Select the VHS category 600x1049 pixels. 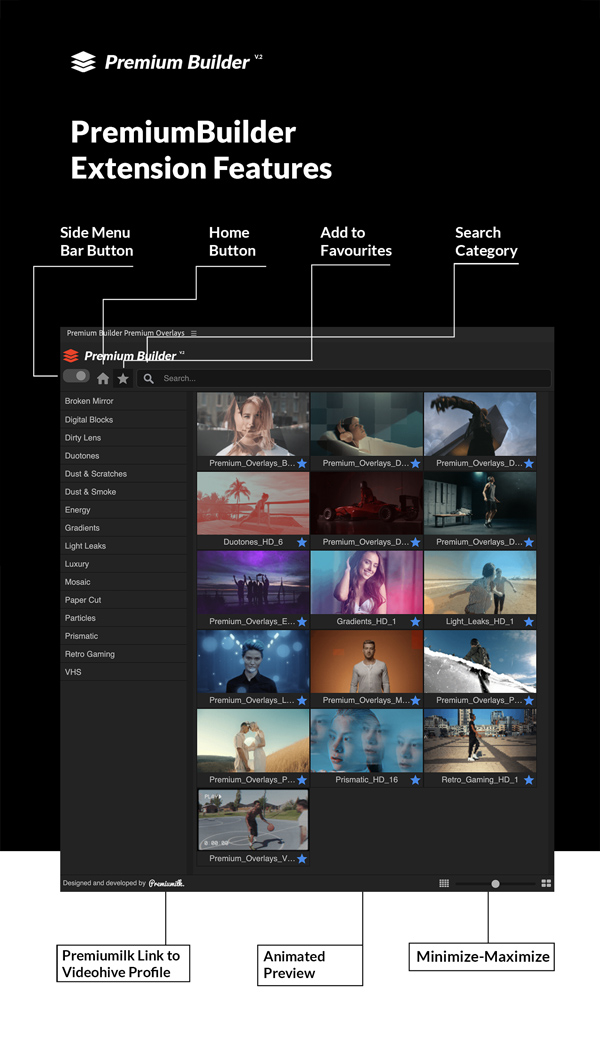click(x=124, y=672)
